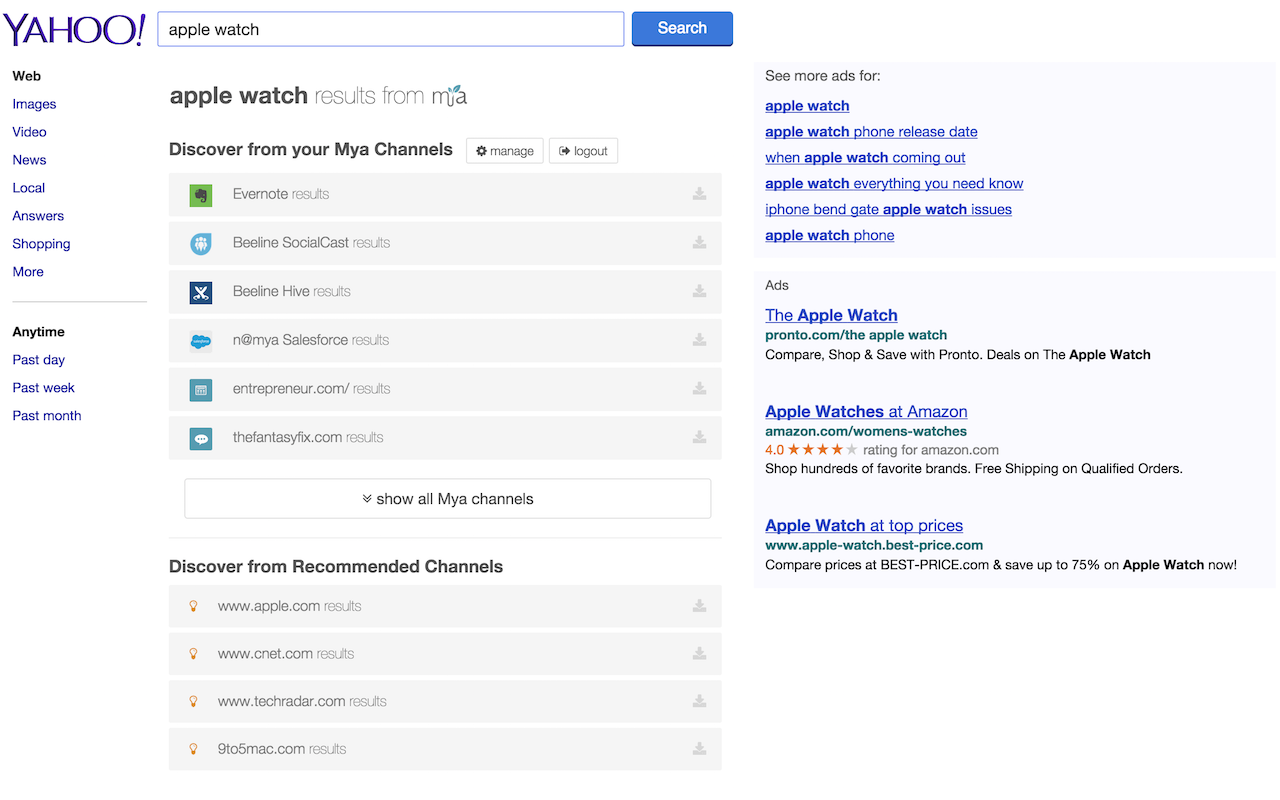Image resolution: width=1280 pixels, height=800 pixels.
Task: Filter results to Past day
Action: click(x=39, y=360)
